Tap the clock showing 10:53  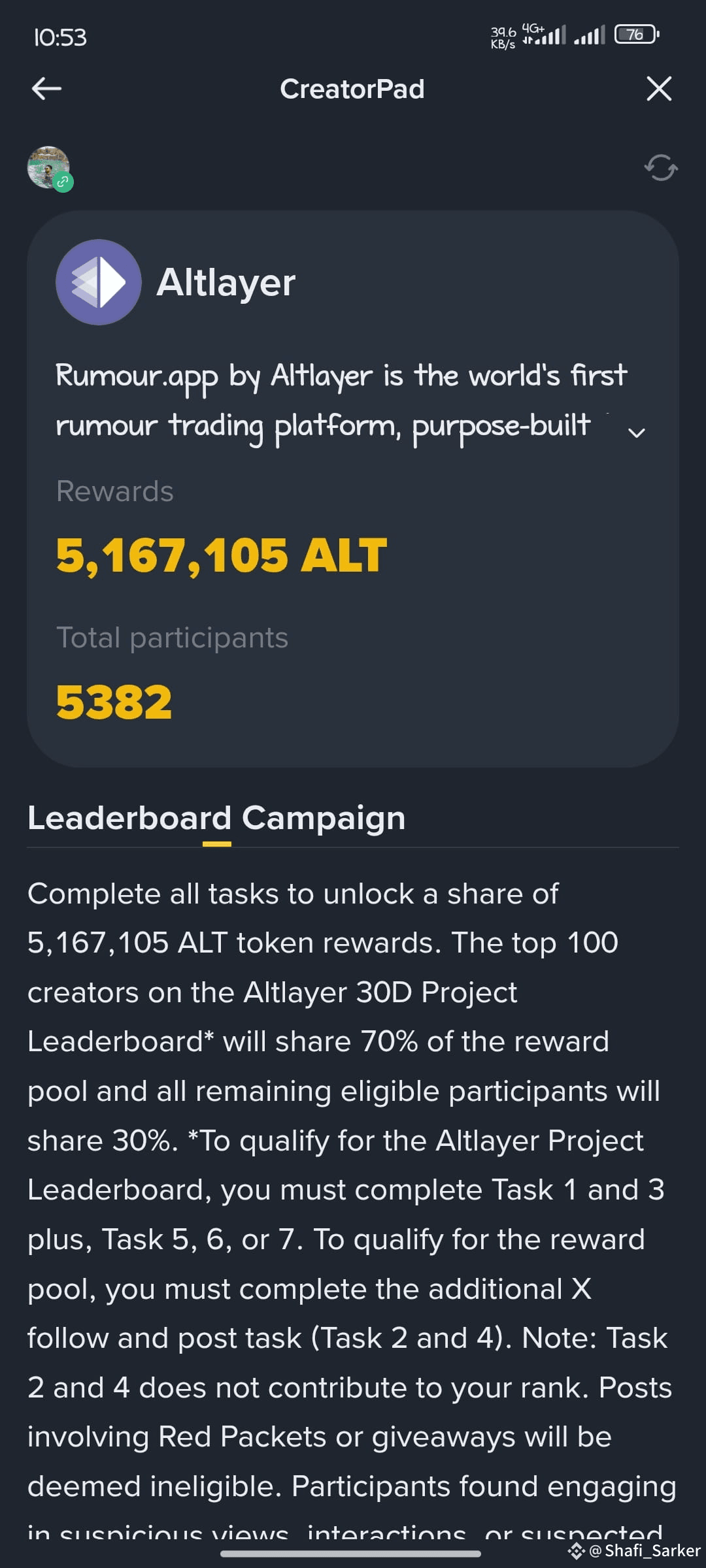coord(60,37)
